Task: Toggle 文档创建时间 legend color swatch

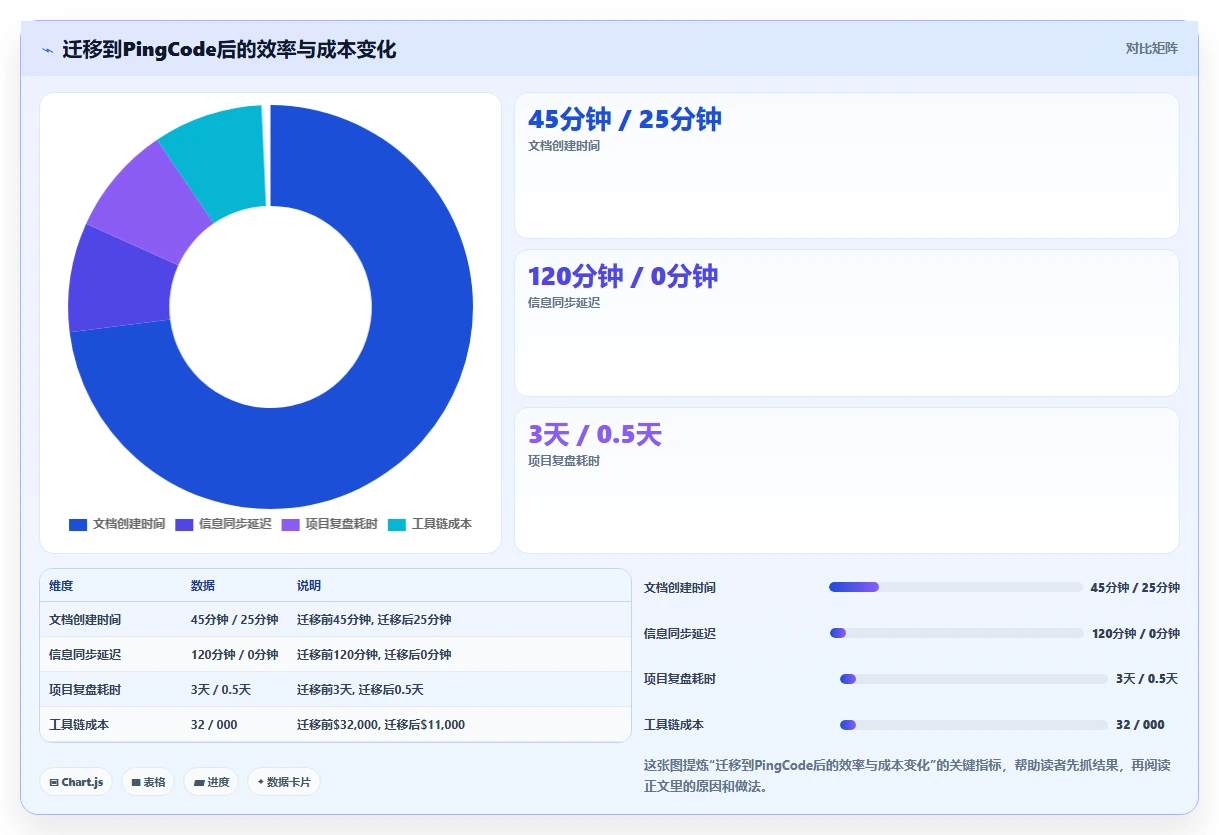Action: pos(78,524)
